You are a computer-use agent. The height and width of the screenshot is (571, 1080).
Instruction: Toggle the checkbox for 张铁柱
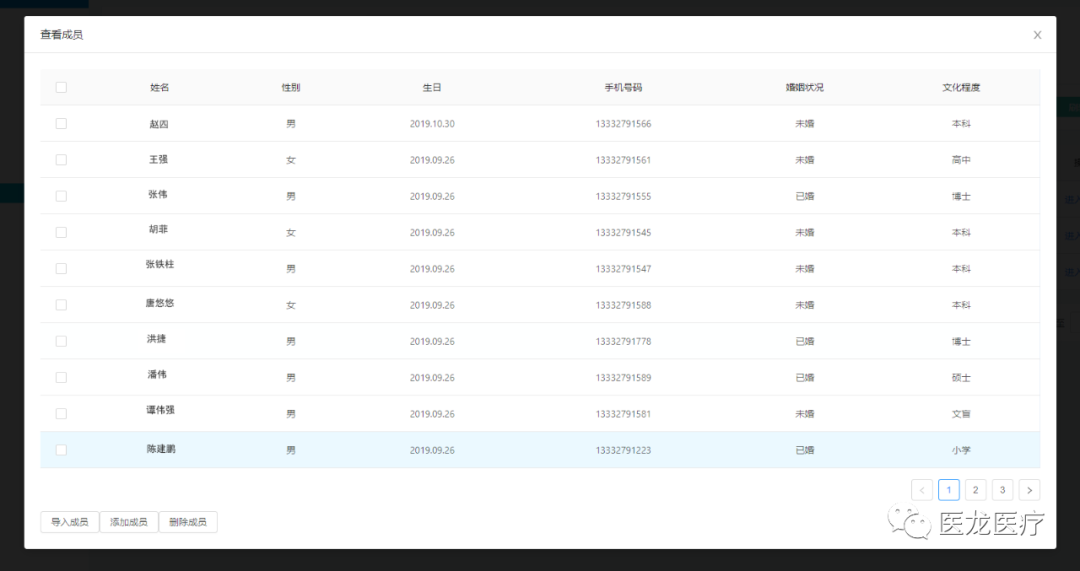[x=61, y=269]
